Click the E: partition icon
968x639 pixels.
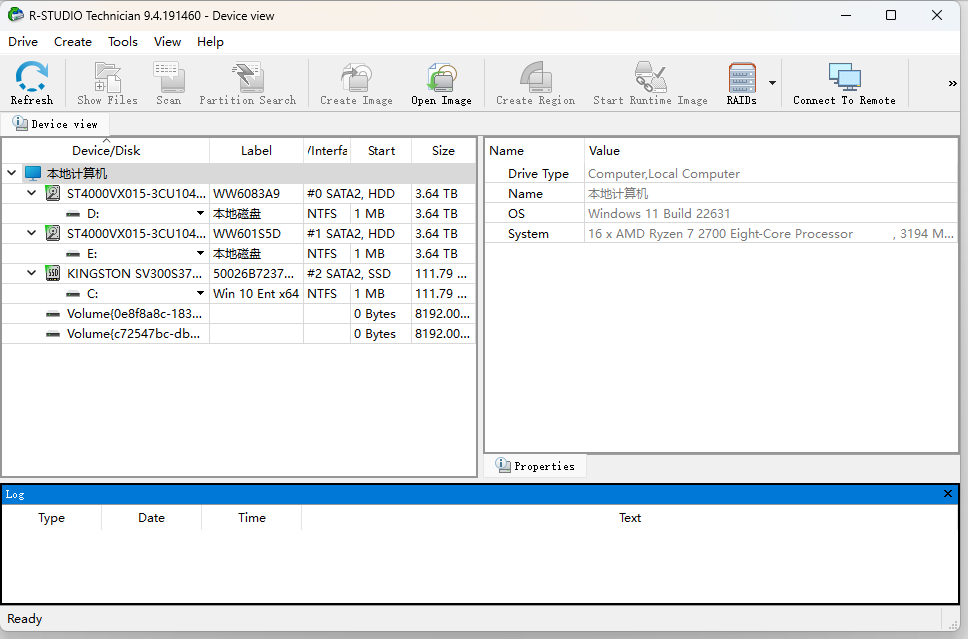tap(73, 254)
